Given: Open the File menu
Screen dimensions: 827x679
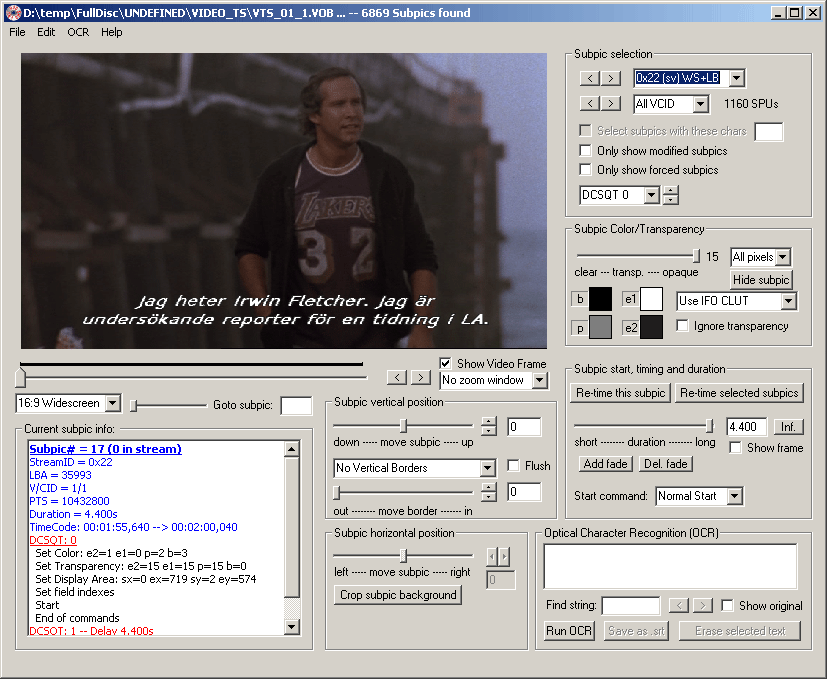Looking at the screenshot, I should (17, 32).
